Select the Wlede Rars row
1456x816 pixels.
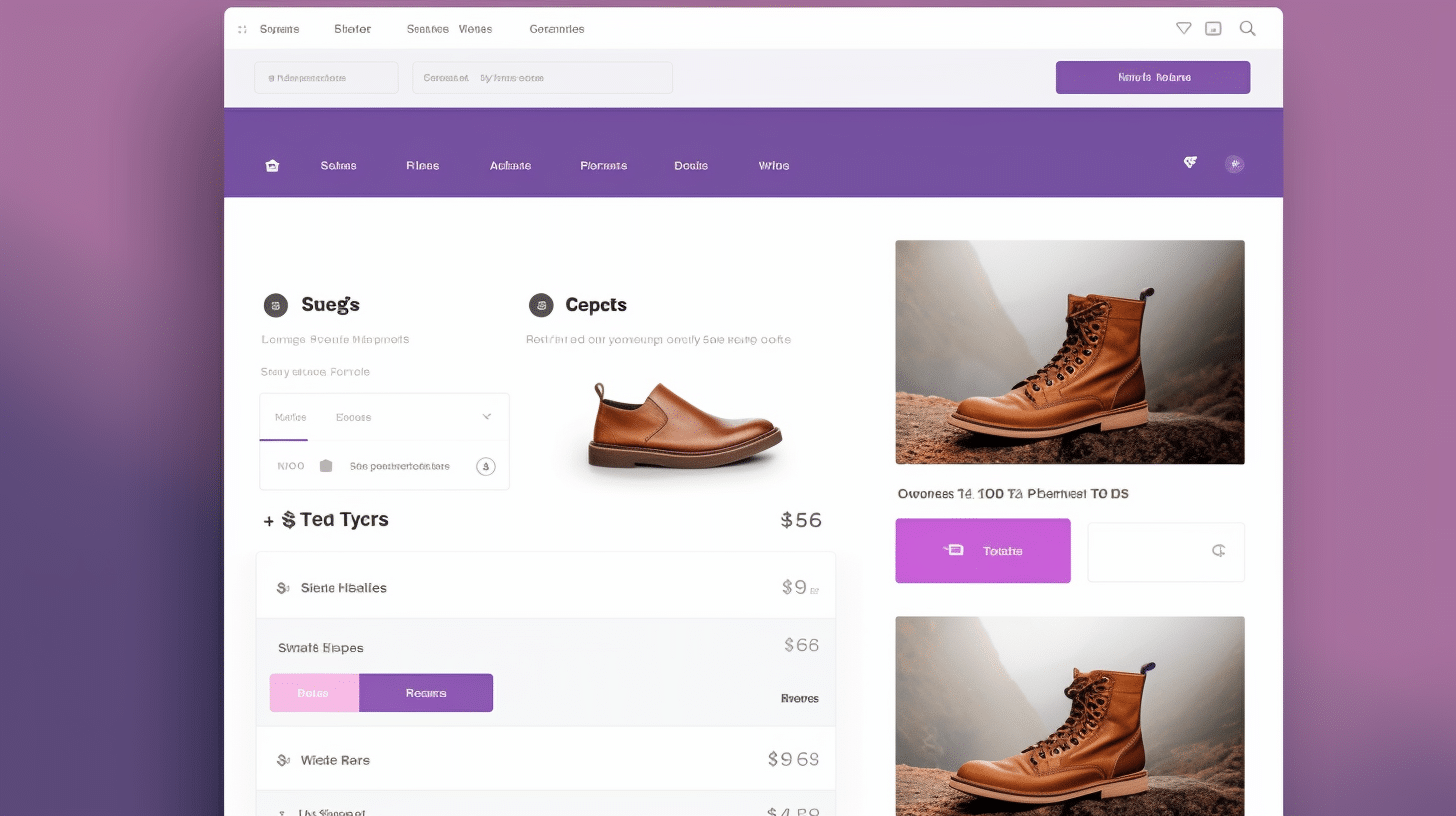tap(546, 758)
